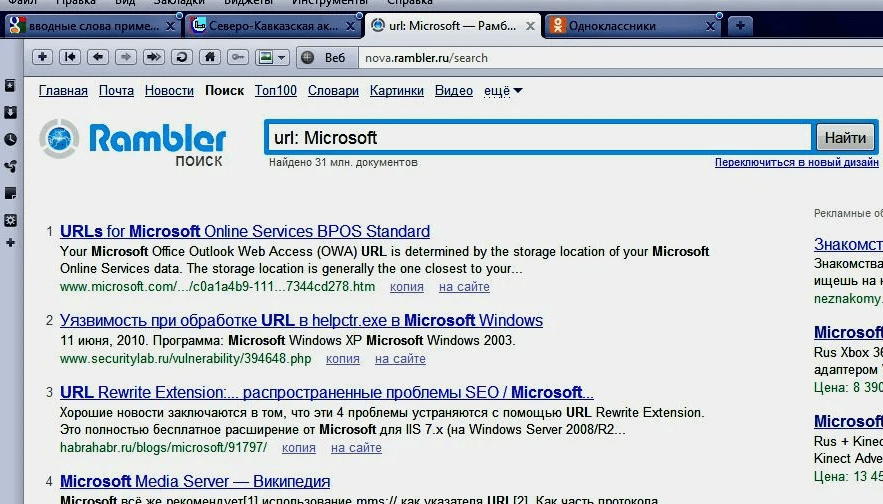883x504 pixels.
Task: Click the URL text www.securitylab.ru/vulnerability/394648.php
Action: pos(185,359)
